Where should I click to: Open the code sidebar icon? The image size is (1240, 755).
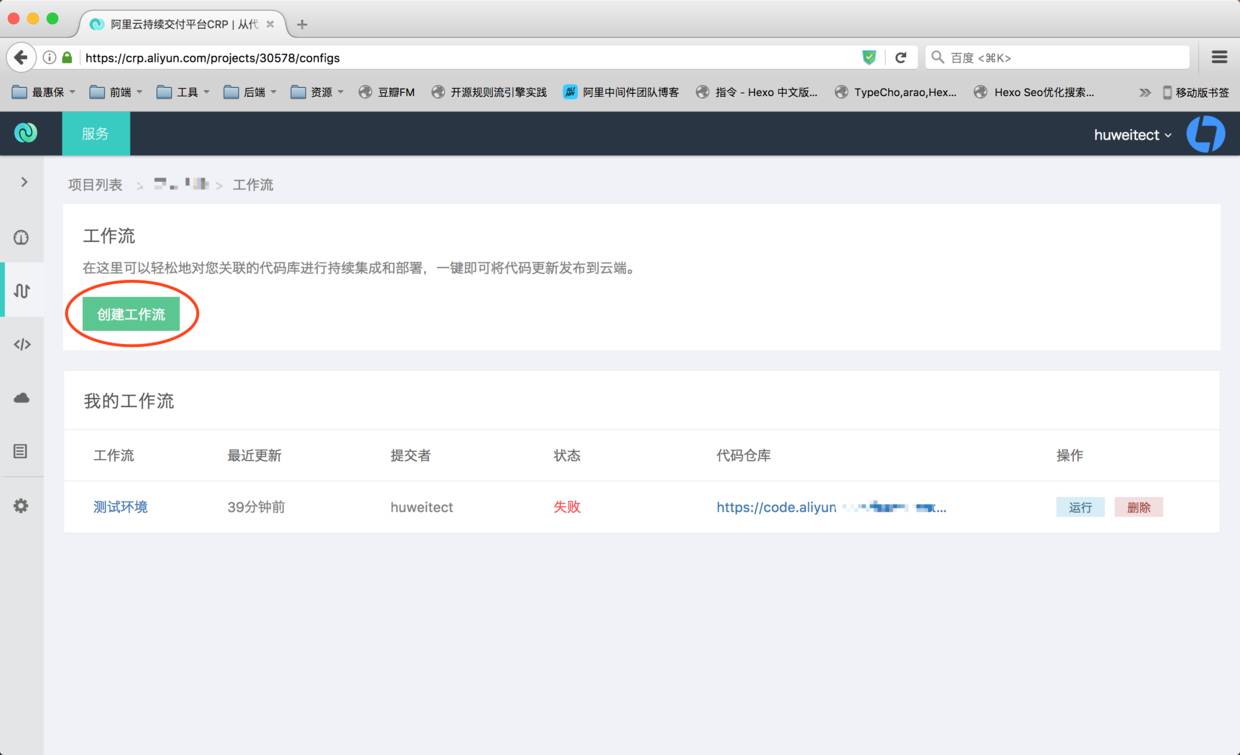[x=21, y=345]
